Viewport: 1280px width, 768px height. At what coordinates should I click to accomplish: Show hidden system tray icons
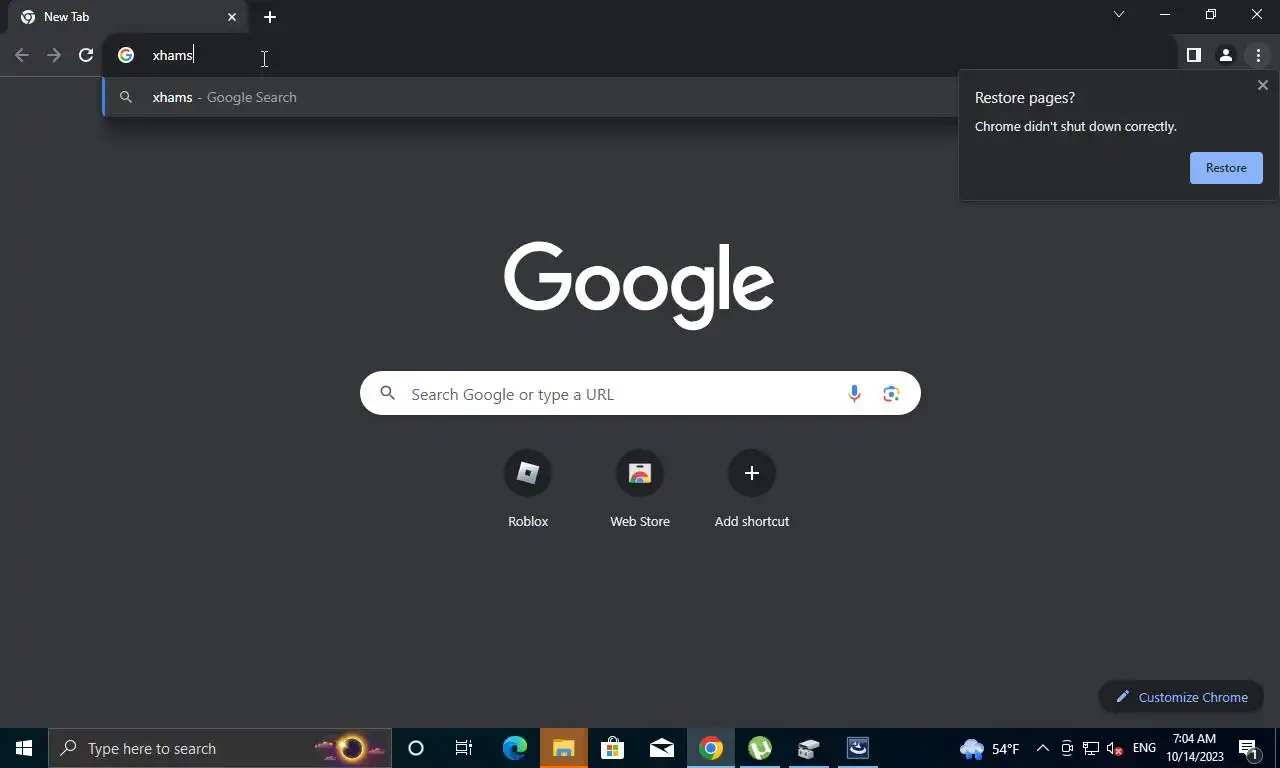coord(1042,748)
